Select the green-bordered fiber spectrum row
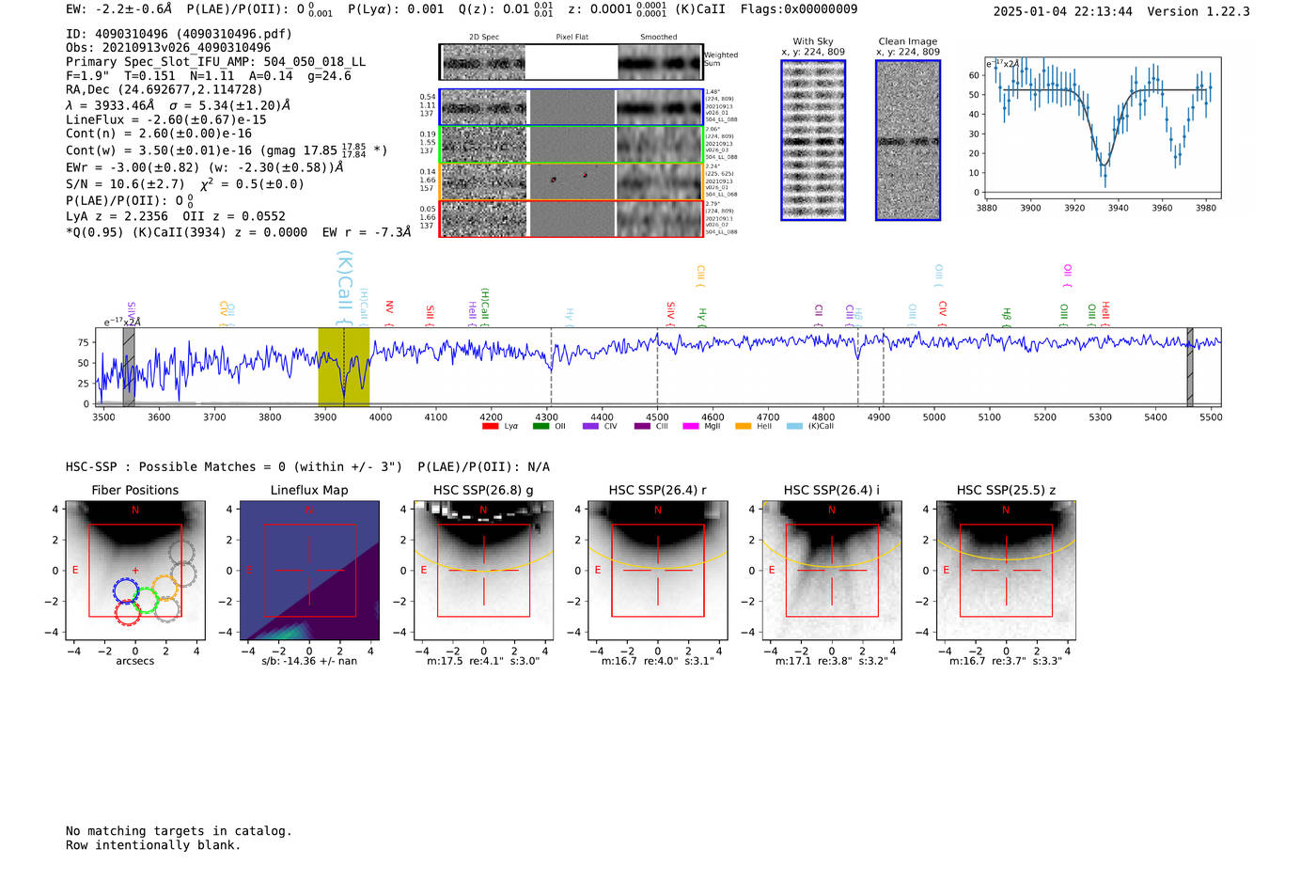The image size is (1316, 896). click(571, 145)
